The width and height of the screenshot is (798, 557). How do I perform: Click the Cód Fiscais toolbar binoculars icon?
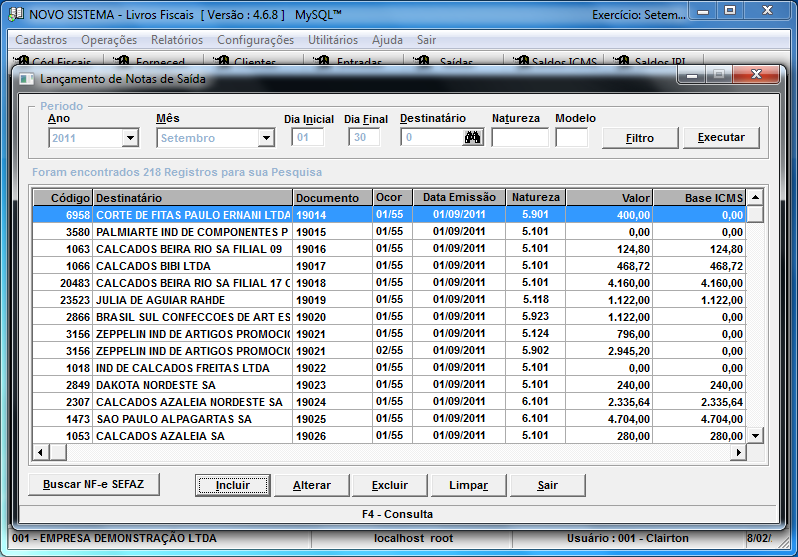pos(21,61)
